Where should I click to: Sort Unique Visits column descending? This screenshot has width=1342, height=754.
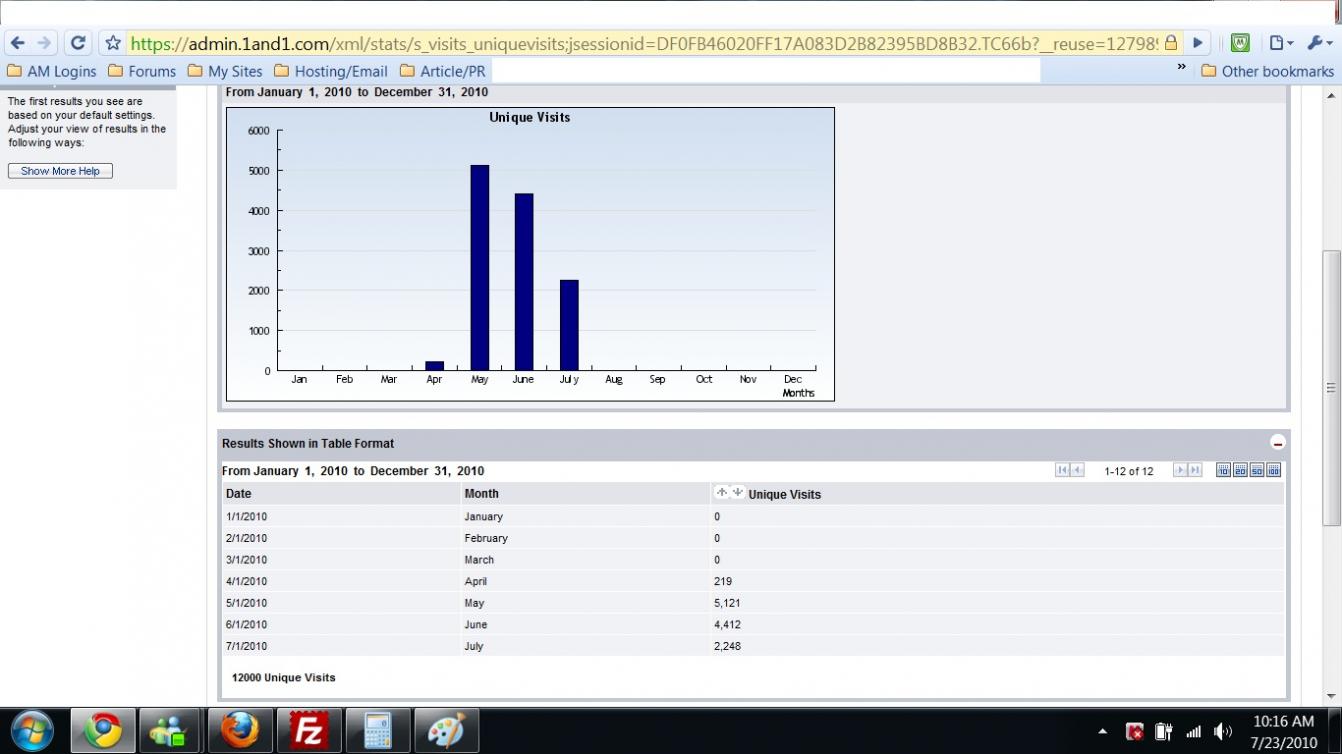[737, 492]
